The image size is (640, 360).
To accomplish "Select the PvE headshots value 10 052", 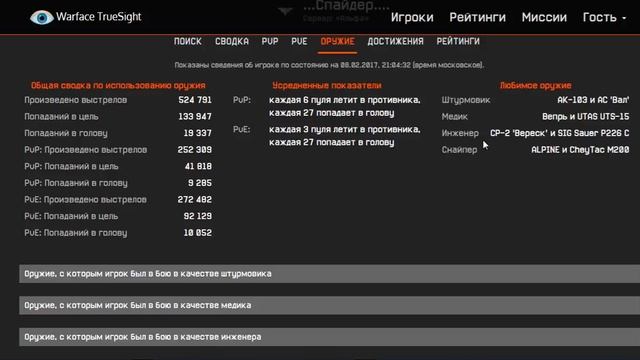I will [198, 233].
